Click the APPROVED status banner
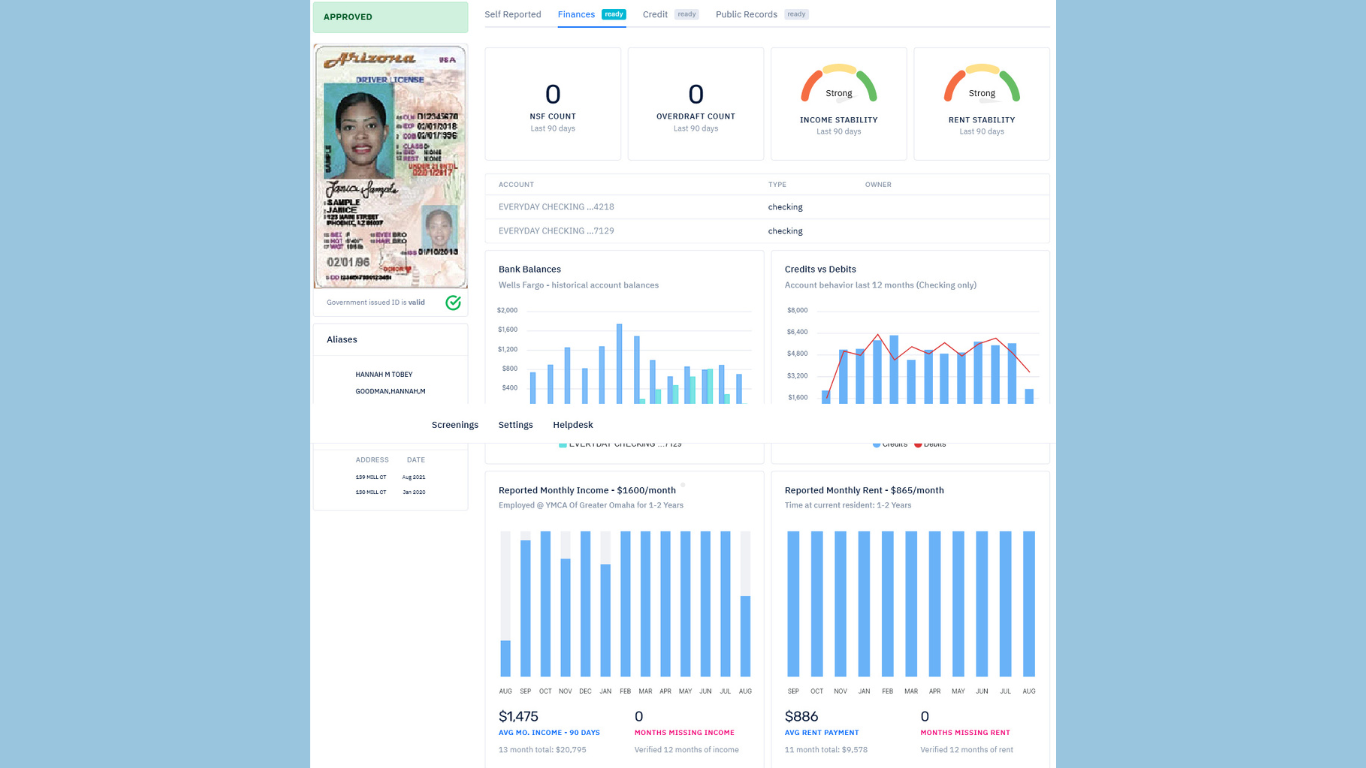The width and height of the screenshot is (1366, 768). (390, 17)
